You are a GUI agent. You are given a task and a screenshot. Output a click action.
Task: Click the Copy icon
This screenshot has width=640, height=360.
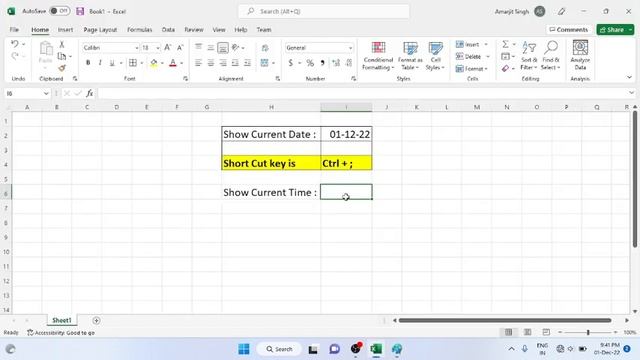62,56
